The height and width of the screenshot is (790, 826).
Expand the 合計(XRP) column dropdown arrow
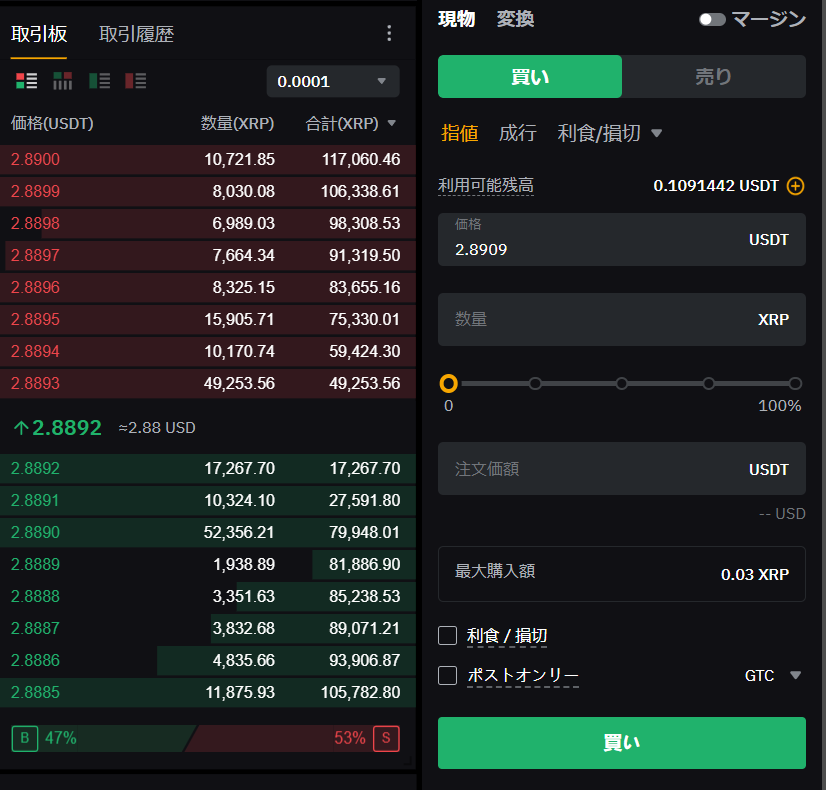coord(392,124)
